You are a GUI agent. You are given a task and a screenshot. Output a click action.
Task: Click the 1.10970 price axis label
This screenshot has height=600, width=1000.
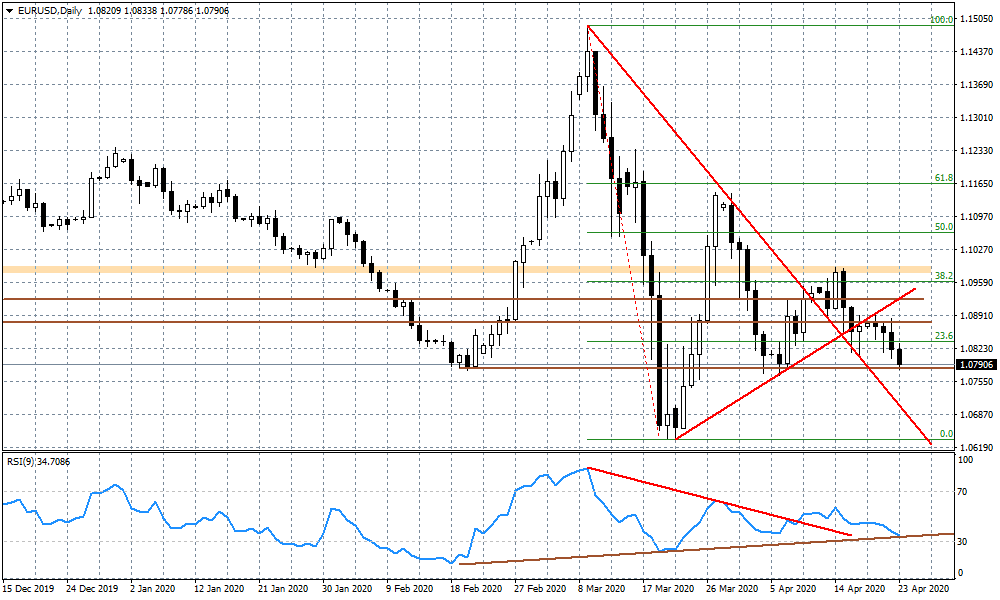976,217
